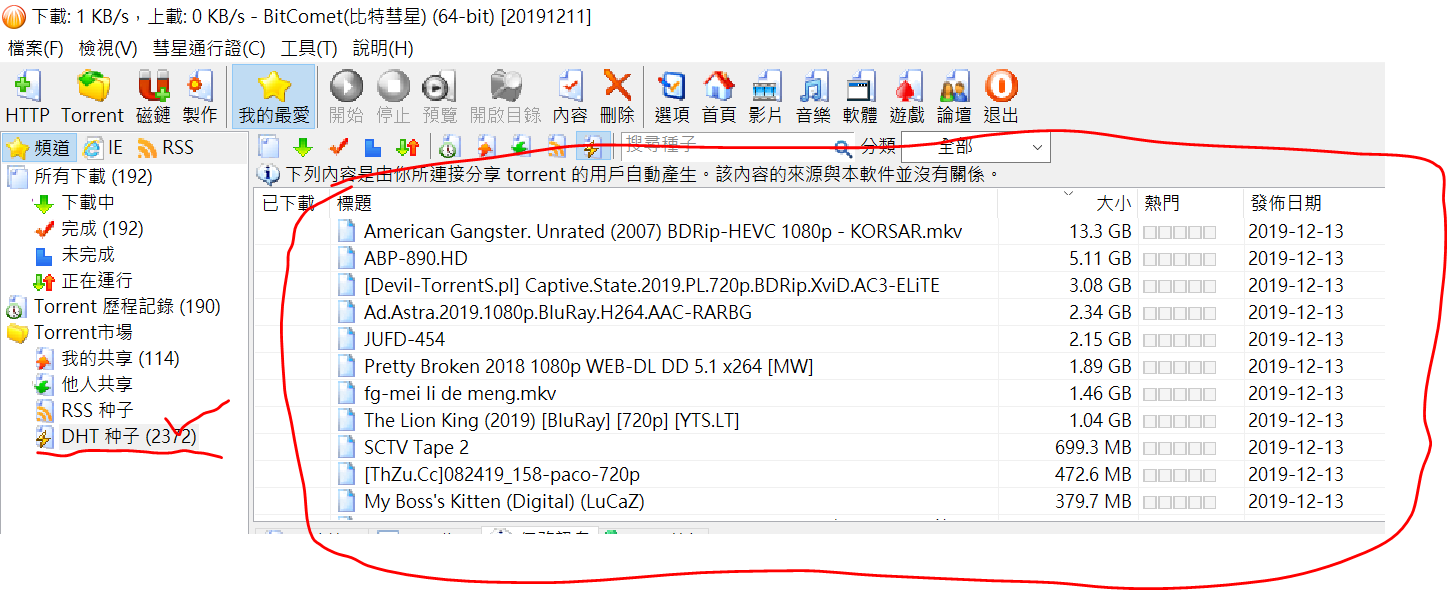Click the 磁鏈 magnet link icon

153,97
